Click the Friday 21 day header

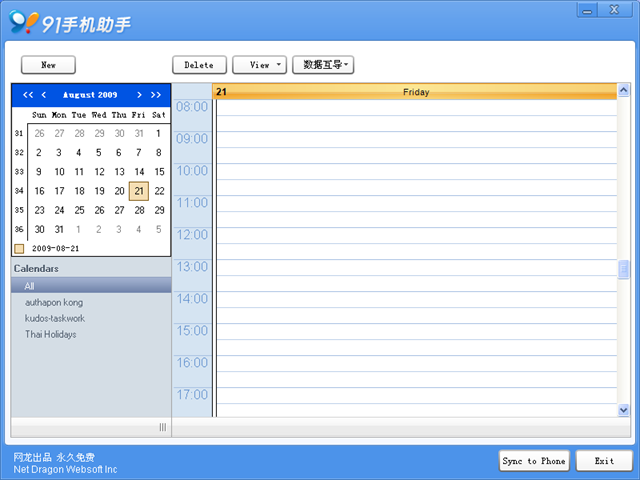click(x=415, y=91)
